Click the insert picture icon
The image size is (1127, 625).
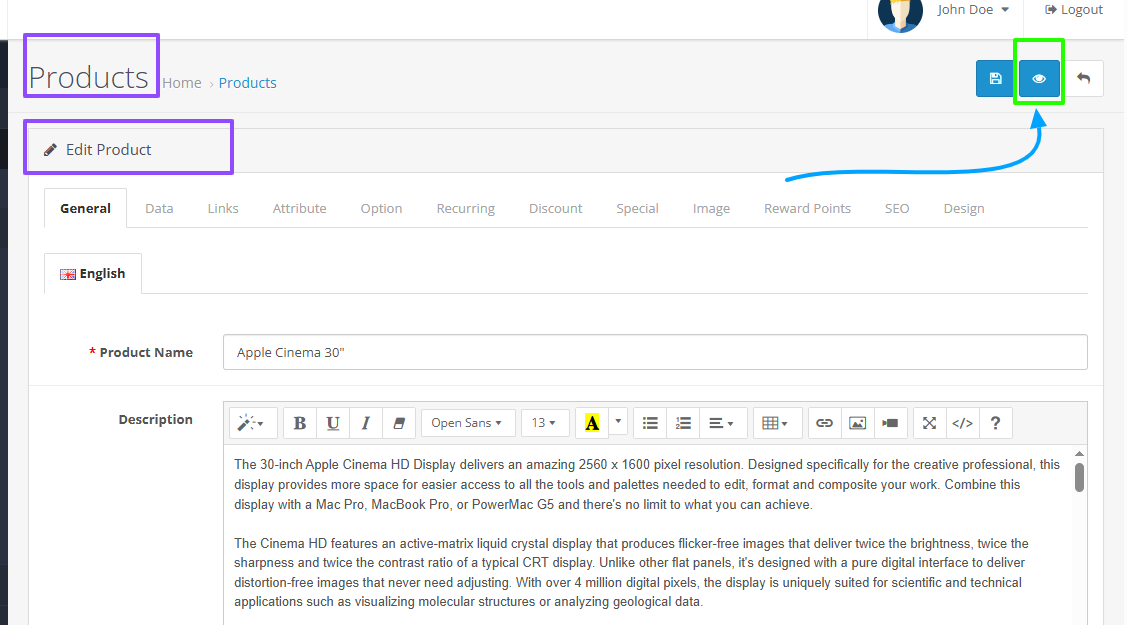(x=857, y=423)
